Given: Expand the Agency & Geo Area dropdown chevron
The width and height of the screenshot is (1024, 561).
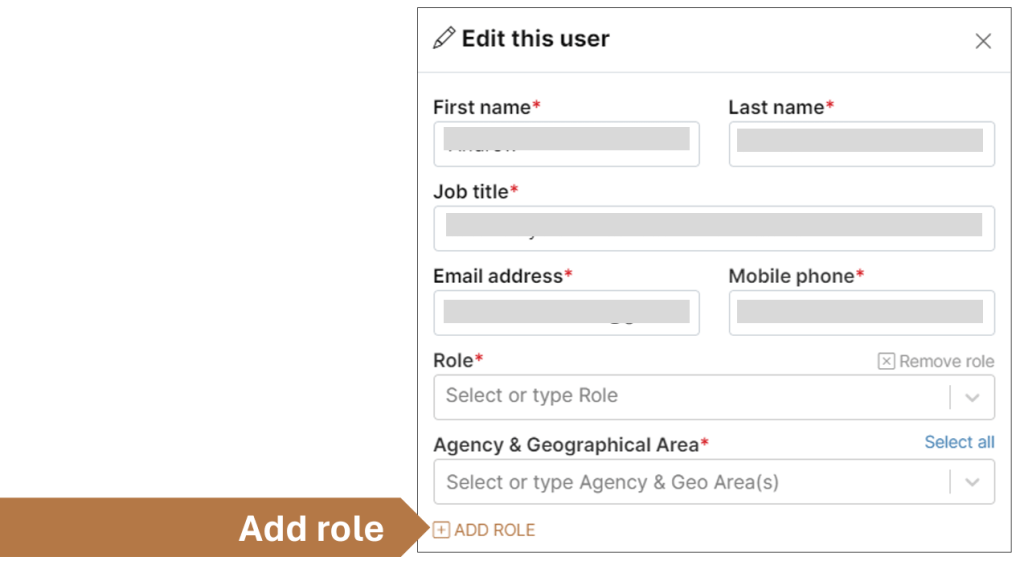Looking at the screenshot, I should tap(972, 482).
